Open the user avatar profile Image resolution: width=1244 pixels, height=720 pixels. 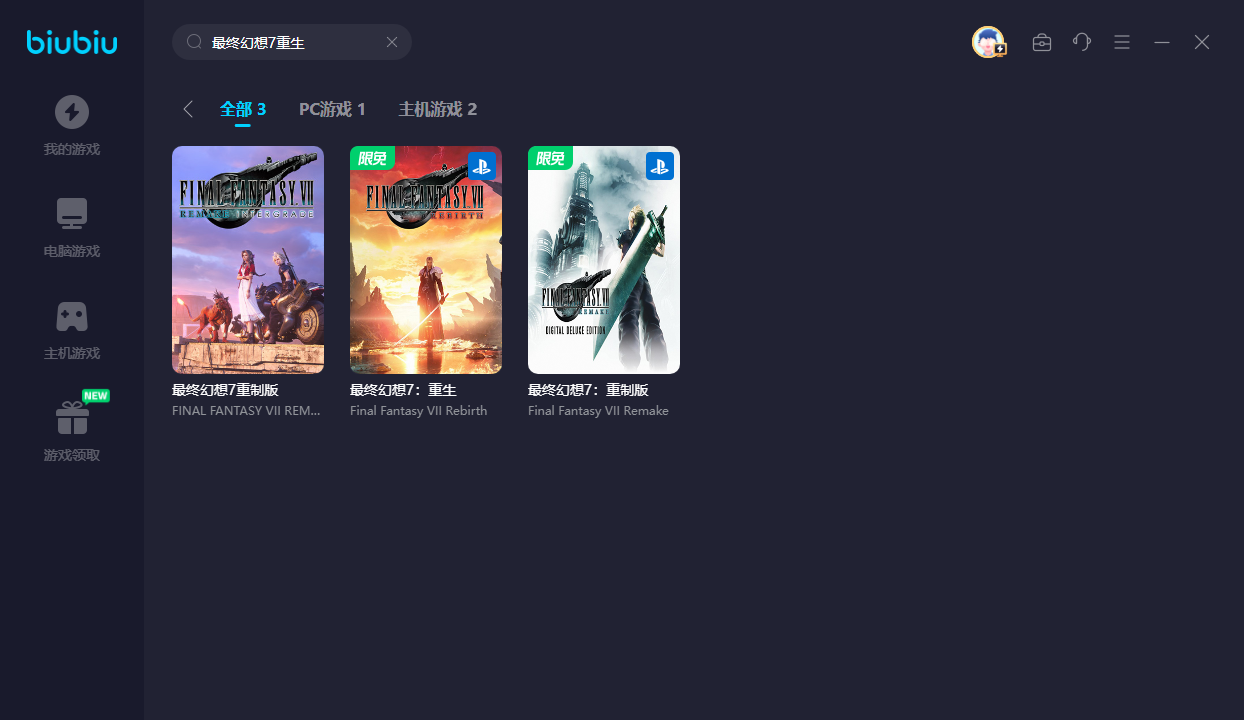(988, 42)
